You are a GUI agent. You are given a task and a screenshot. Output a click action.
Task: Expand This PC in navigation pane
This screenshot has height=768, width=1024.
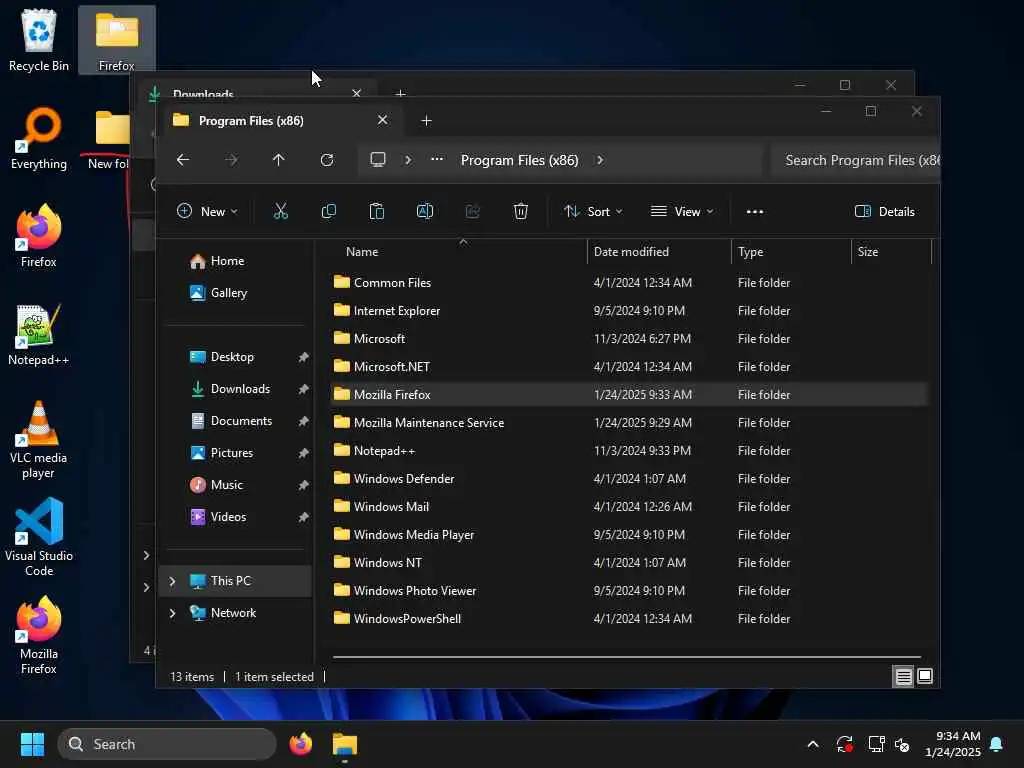coord(172,581)
